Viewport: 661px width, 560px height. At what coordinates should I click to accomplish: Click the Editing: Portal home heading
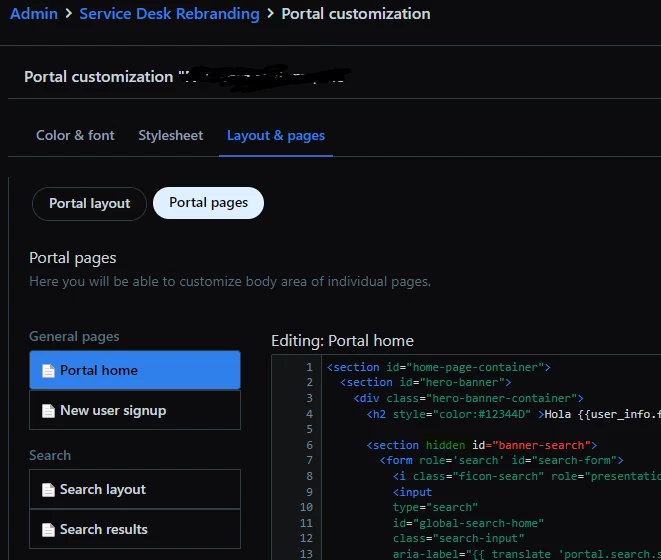[x=342, y=341]
